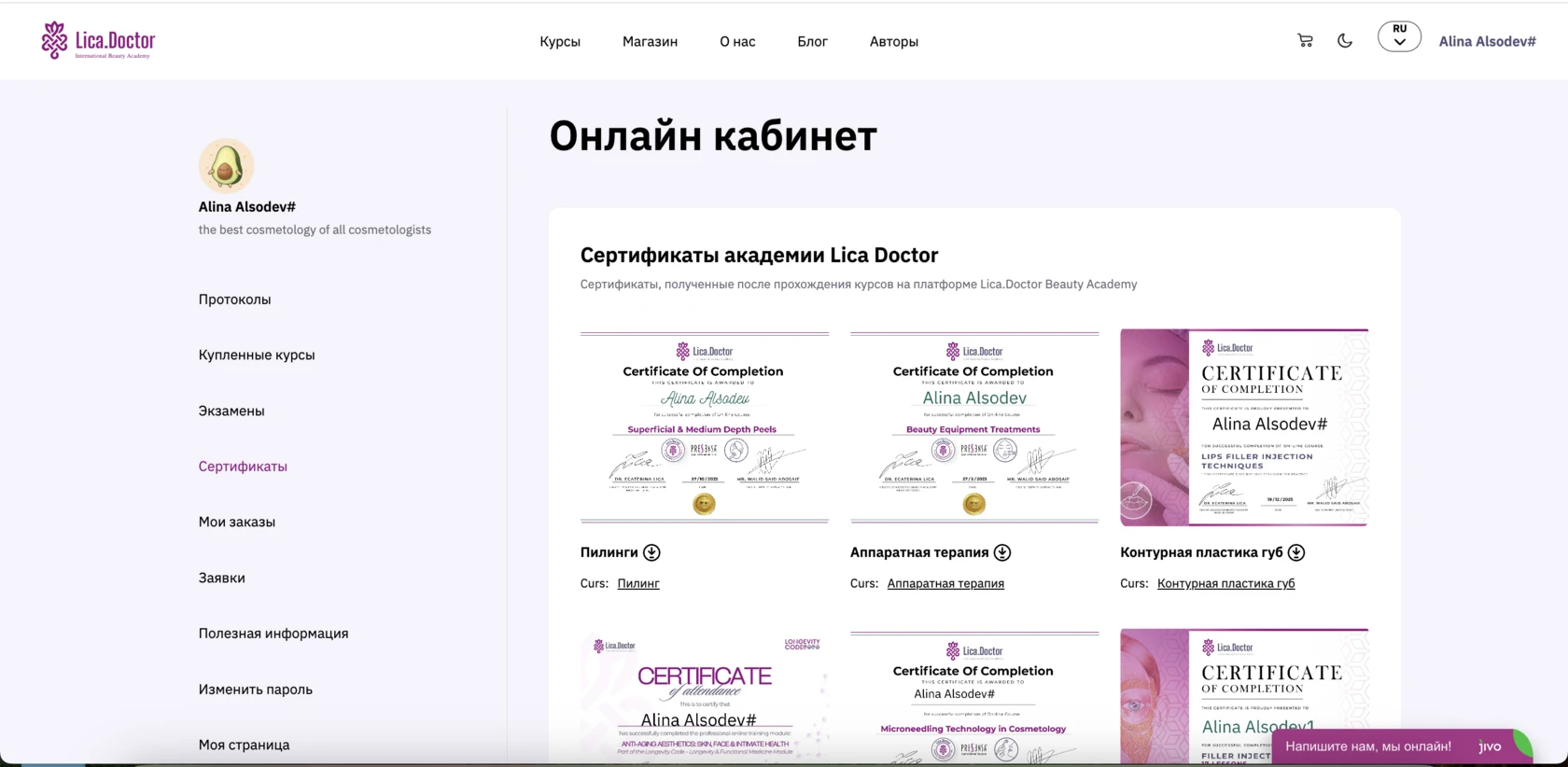
Task: Open Superficial & Medium Depth Peels certificate thumbnail
Action: pyautogui.click(x=705, y=427)
